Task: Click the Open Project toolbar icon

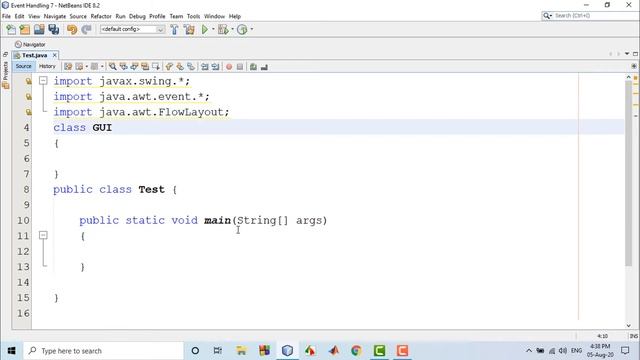Action: tap(39, 29)
